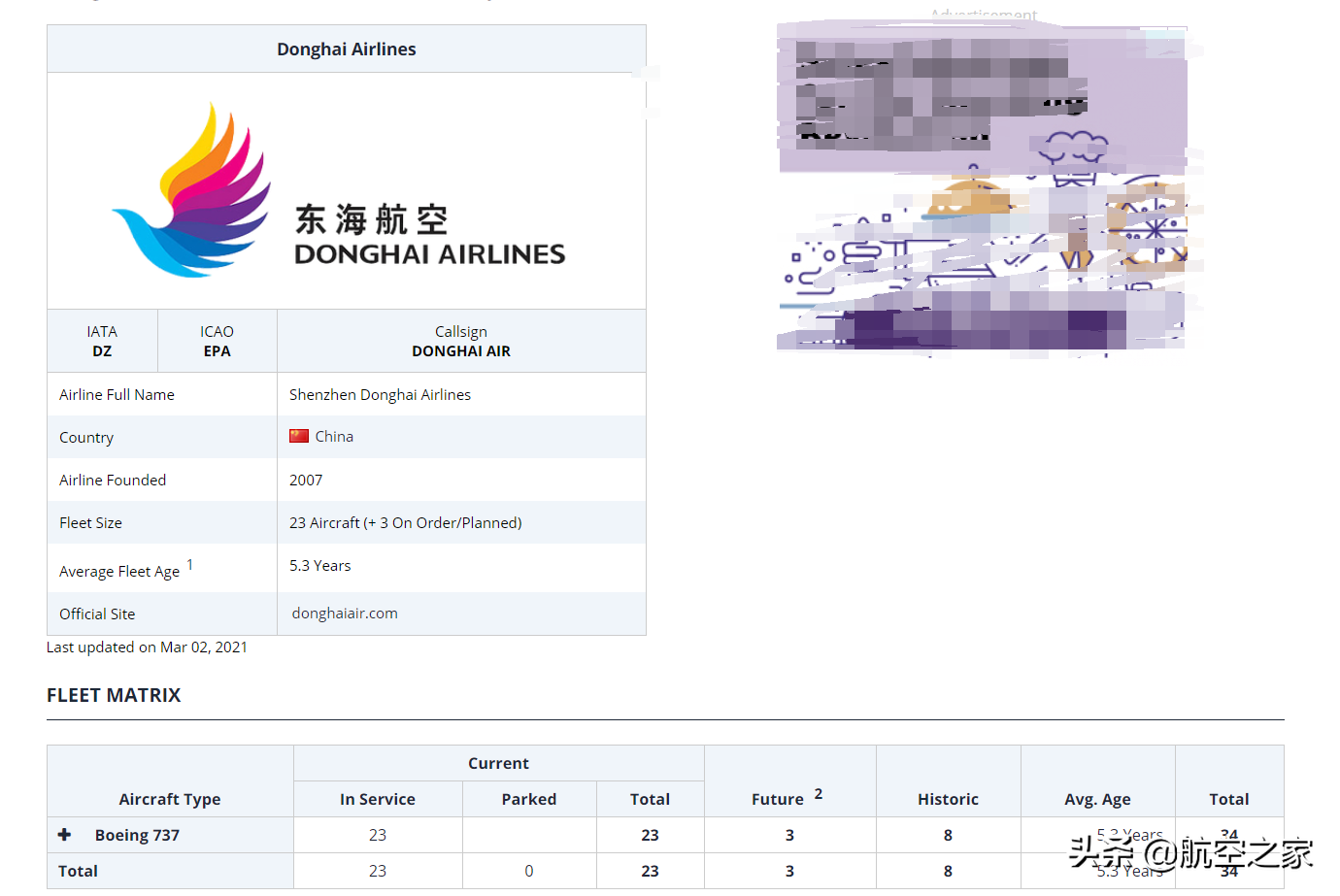This screenshot has height=896, width=1340.
Task: Click the 'Aircraft Type' column header
Action: pyautogui.click(x=170, y=799)
